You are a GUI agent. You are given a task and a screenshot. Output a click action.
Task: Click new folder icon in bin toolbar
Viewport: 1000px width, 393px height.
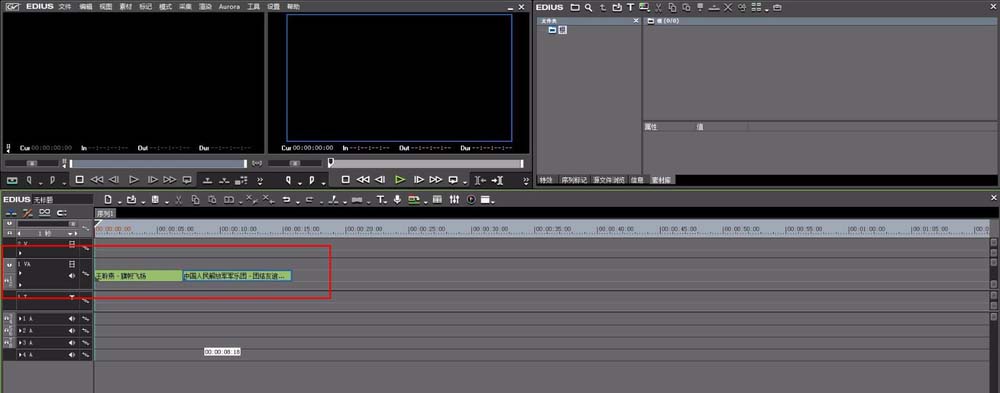(575, 7)
